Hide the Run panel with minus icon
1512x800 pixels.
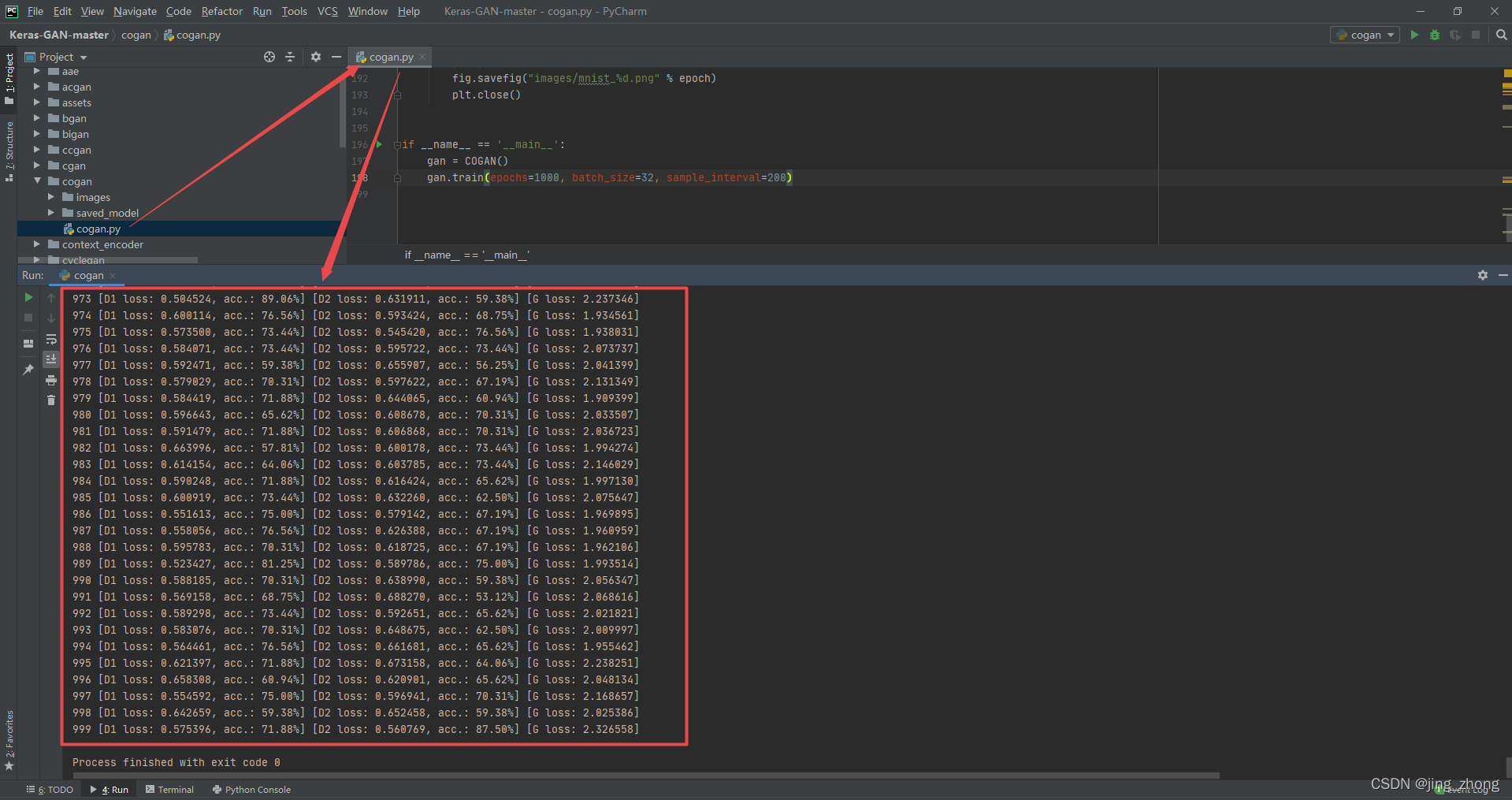point(1503,275)
